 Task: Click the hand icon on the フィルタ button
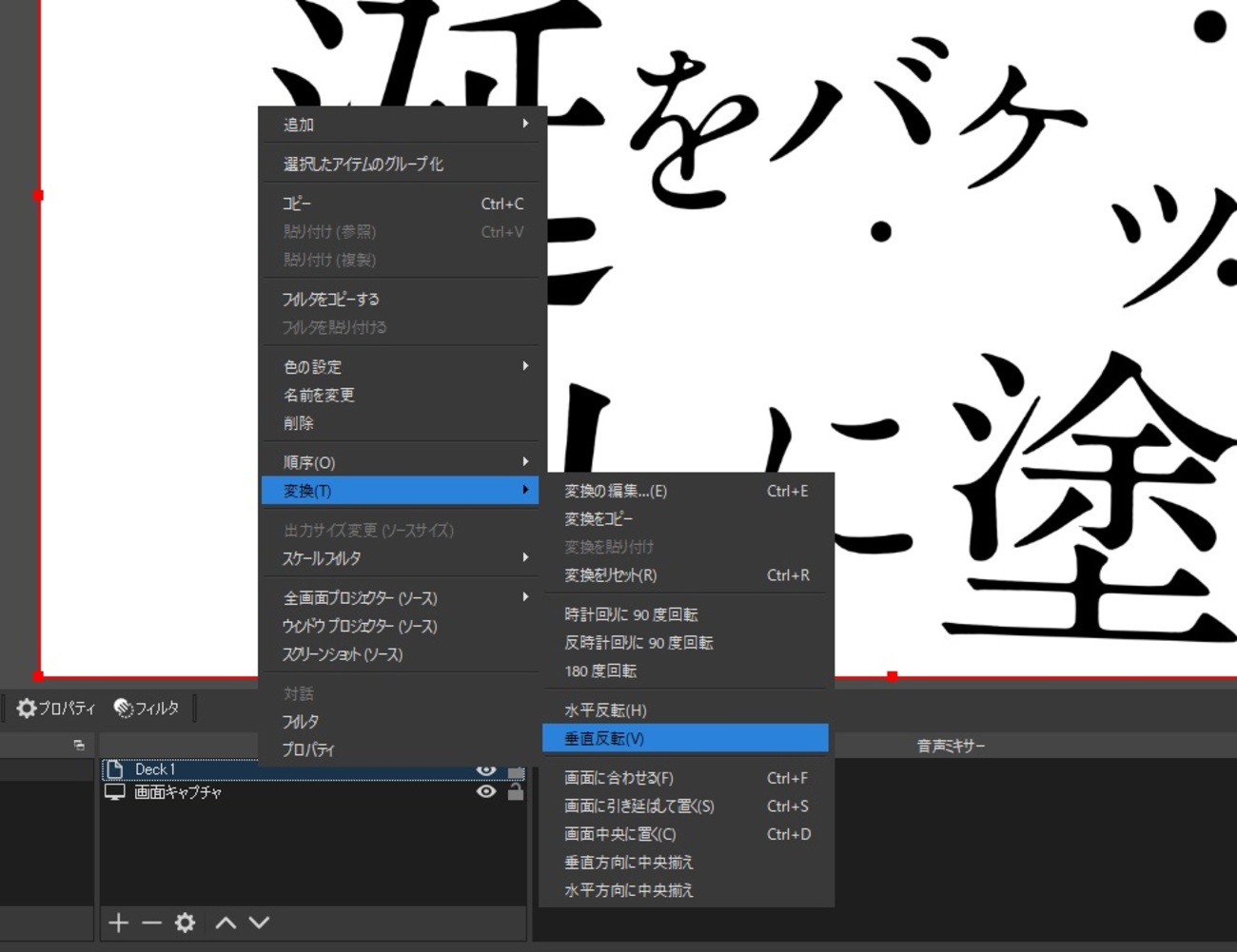122,708
